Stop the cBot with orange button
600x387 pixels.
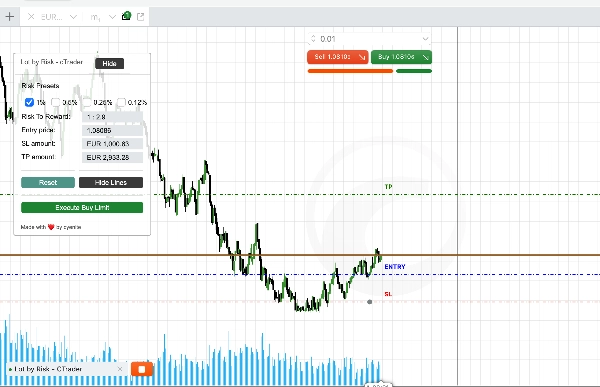coord(142,369)
